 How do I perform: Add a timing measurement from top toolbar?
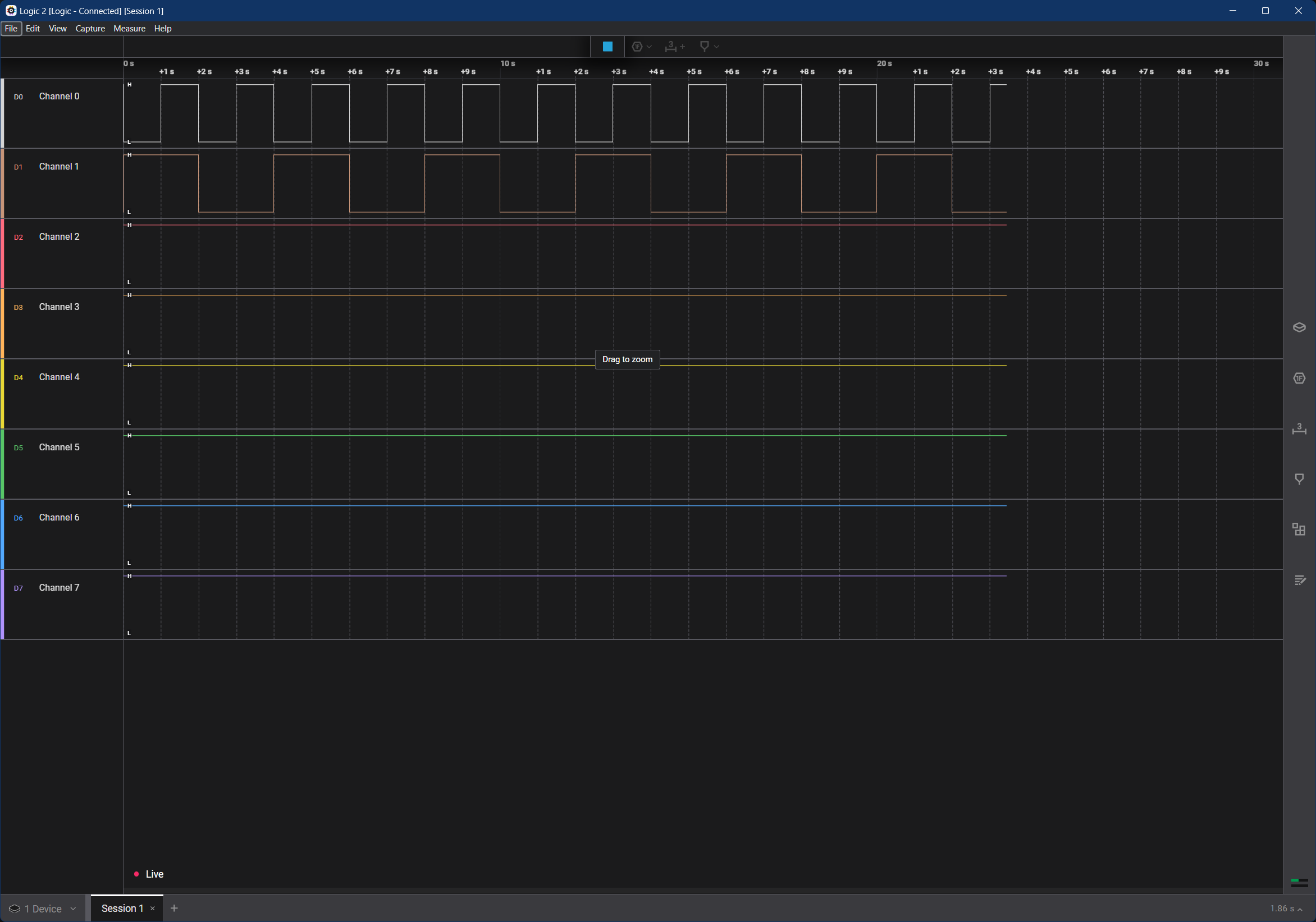tap(675, 47)
